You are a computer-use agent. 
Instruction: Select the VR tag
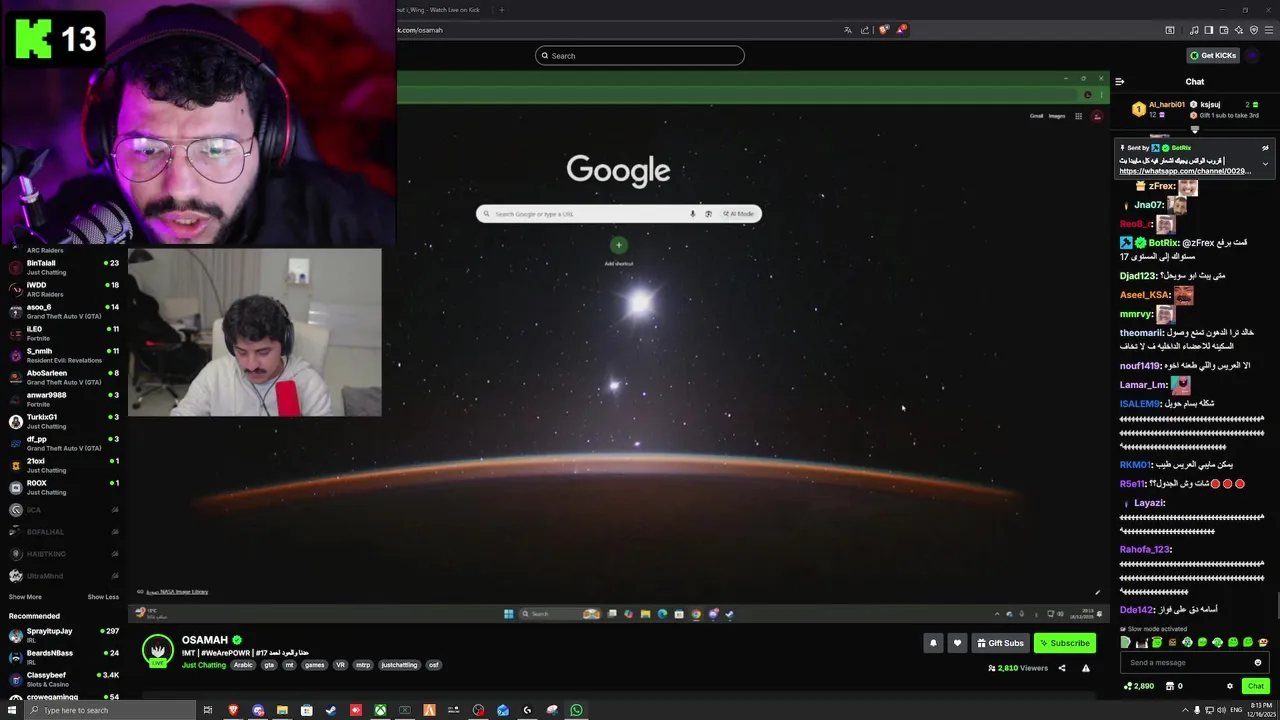click(339, 665)
